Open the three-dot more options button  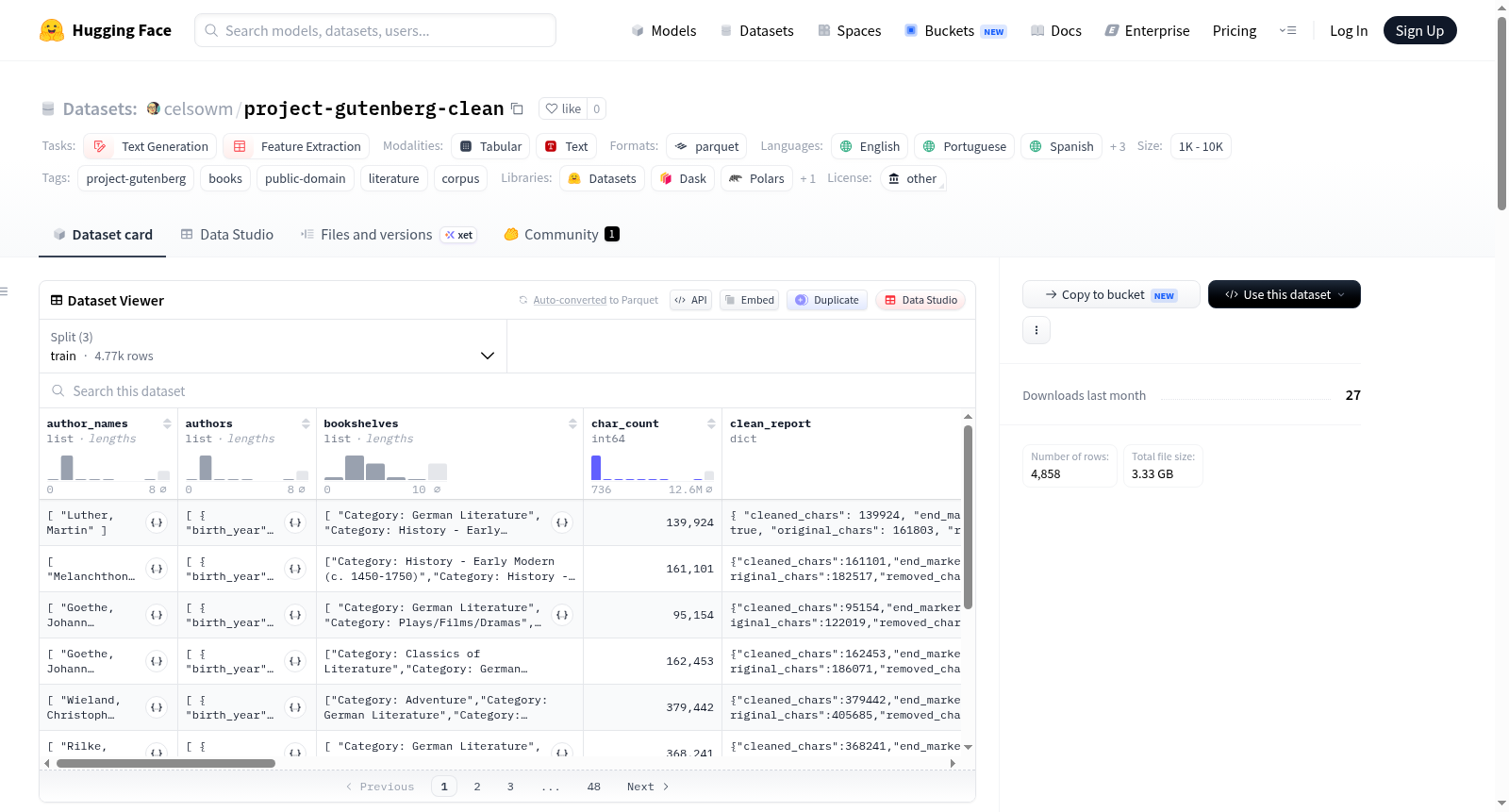[x=1036, y=330]
